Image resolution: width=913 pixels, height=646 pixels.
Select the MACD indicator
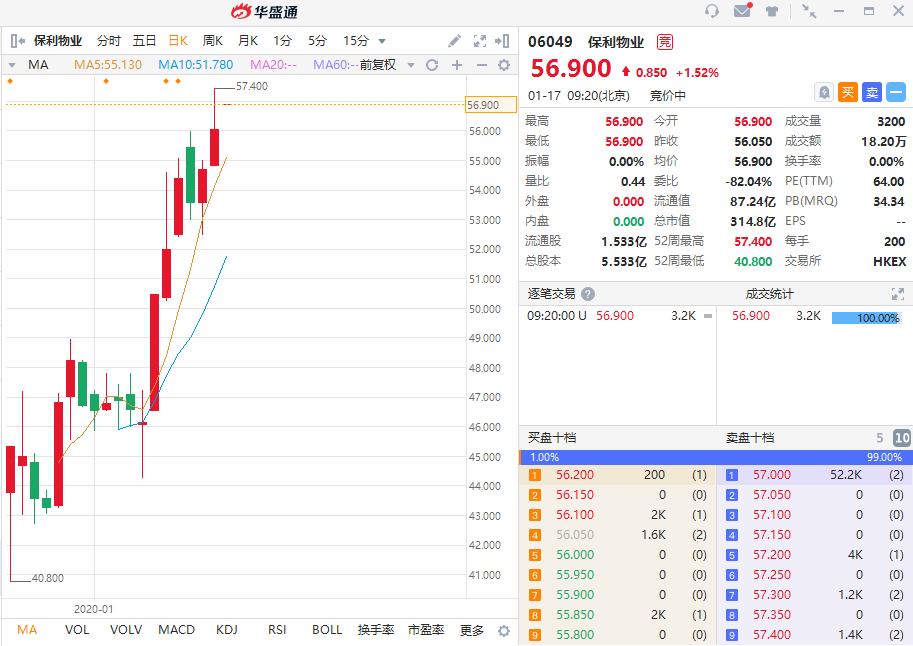pyautogui.click(x=176, y=630)
